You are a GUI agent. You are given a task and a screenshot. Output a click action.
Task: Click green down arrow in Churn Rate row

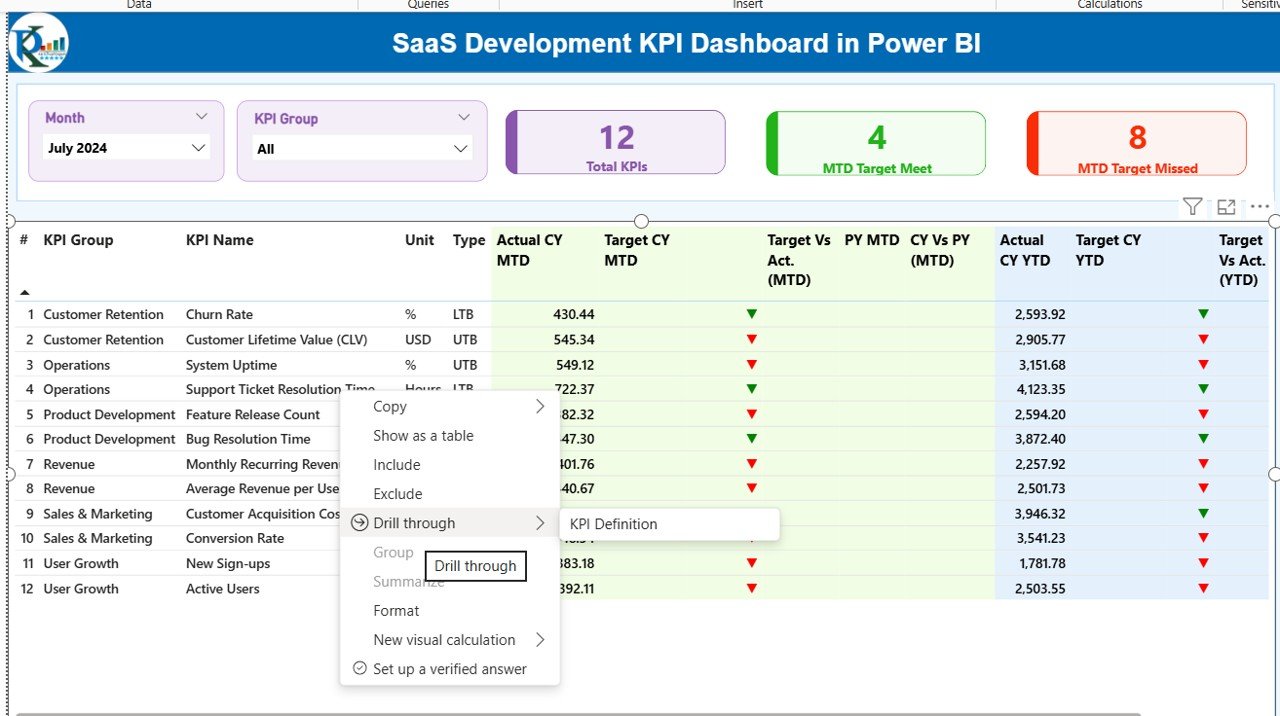point(752,314)
